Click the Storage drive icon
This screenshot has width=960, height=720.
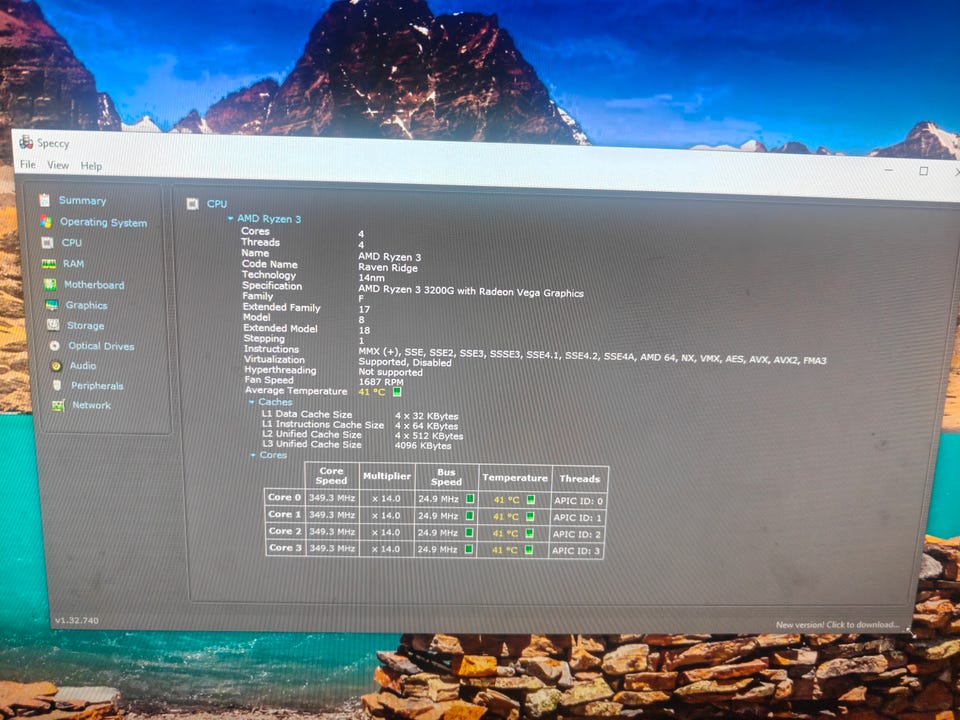click(53, 325)
